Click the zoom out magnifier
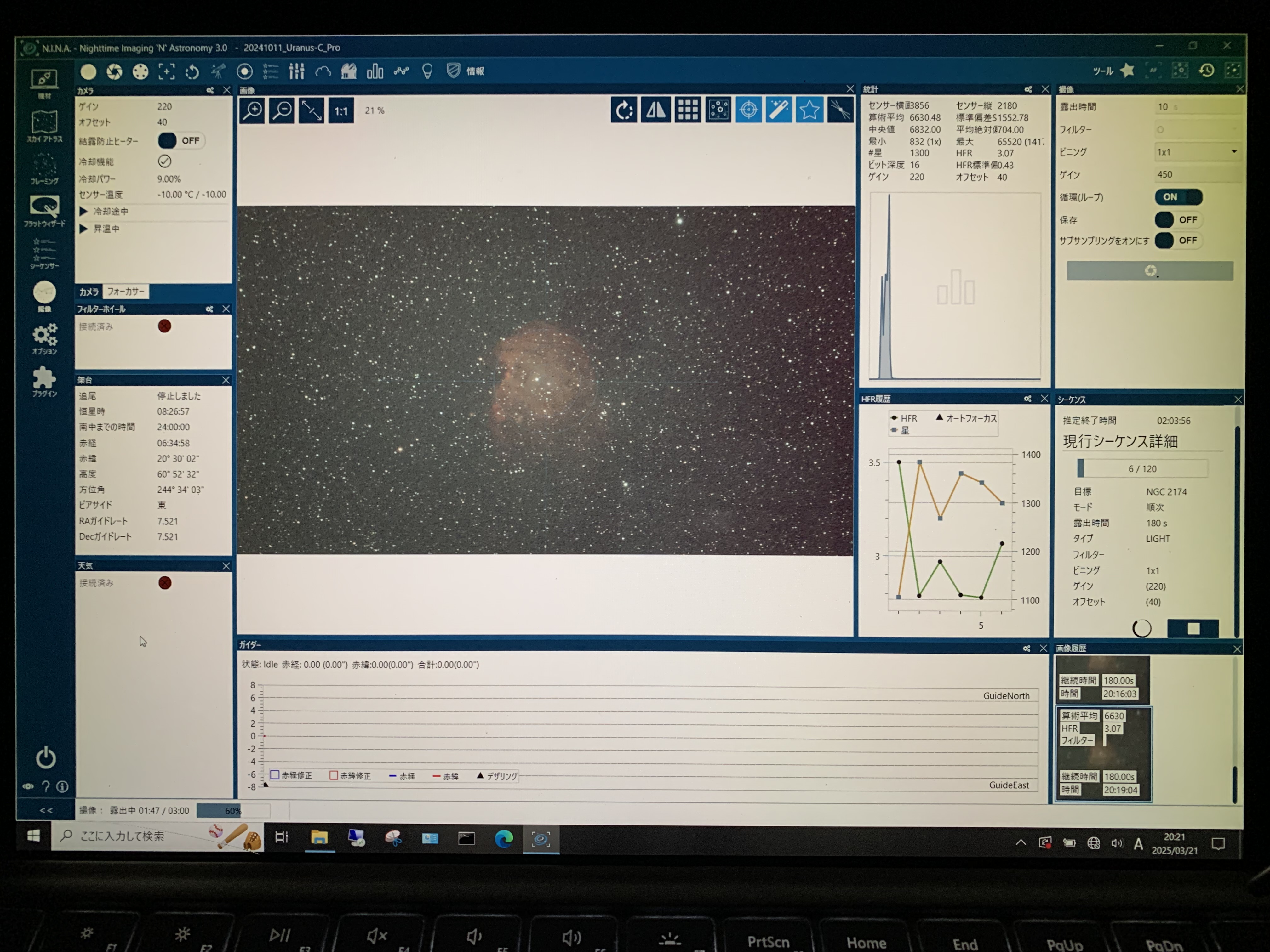 [282, 110]
